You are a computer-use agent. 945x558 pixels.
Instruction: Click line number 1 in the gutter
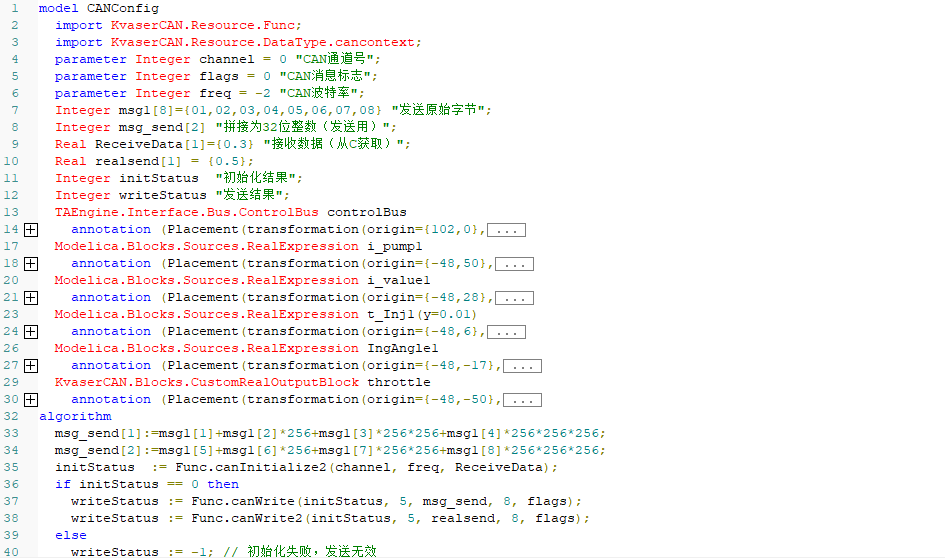point(14,8)
